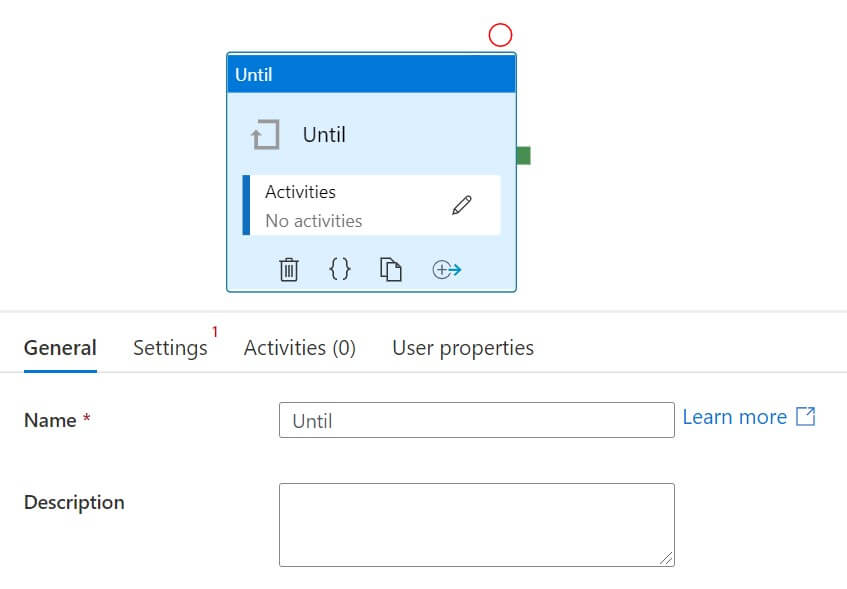Toggle the red breakpoint circle

(500, 35)
